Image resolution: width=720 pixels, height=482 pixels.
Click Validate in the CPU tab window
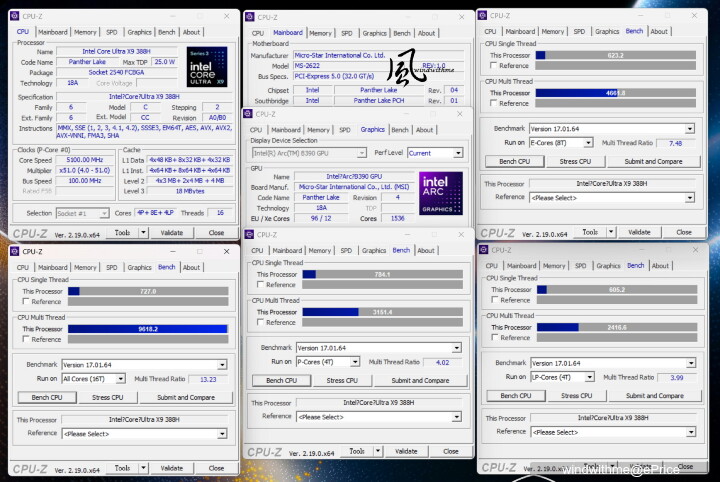(172, 233)
